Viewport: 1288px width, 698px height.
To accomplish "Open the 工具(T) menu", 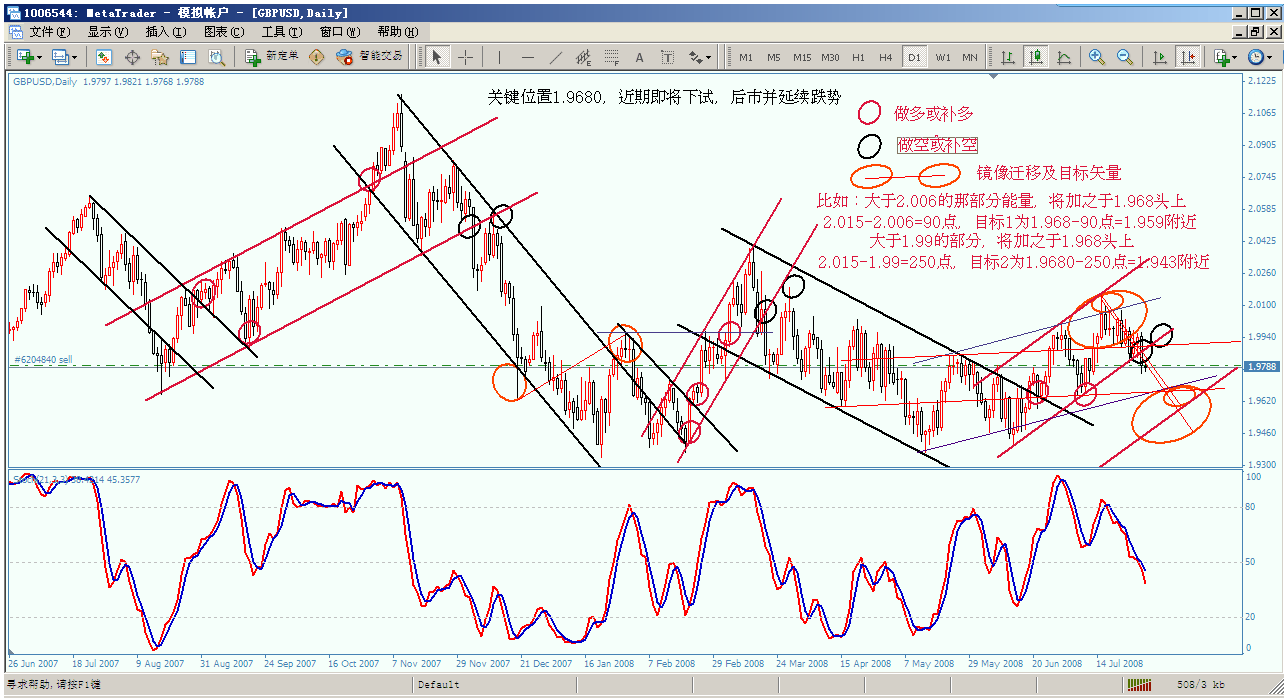I will click(x=281, y=32).
